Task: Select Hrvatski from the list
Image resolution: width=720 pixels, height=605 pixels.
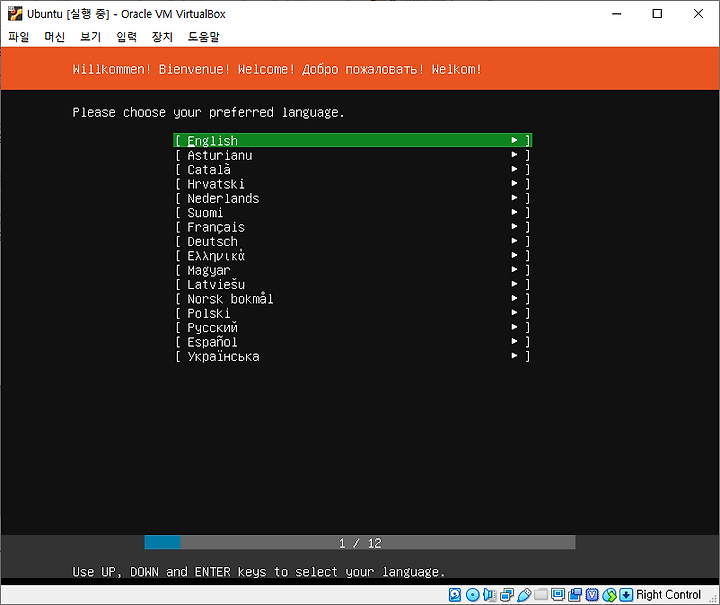Action: click(353, 184)
